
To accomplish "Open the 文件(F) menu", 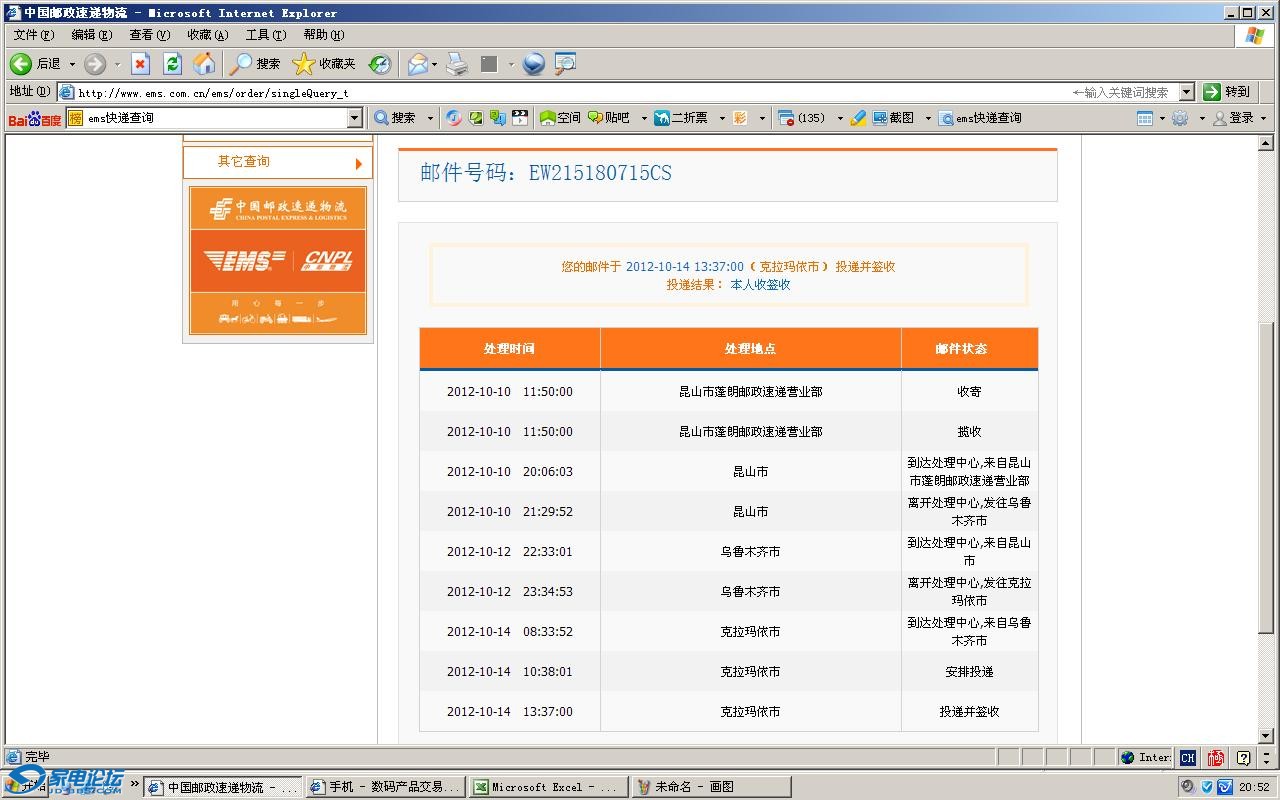I will pos(33,35).
